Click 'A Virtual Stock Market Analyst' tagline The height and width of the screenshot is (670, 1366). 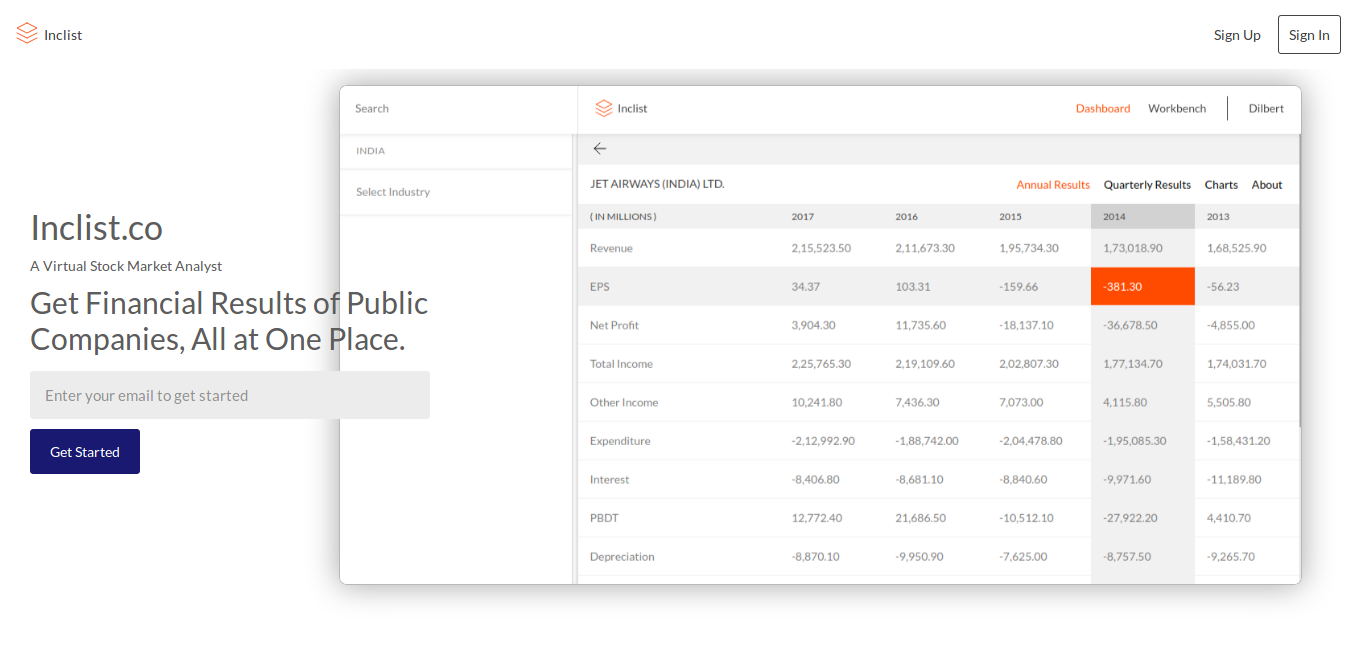(x=126, y=266)
